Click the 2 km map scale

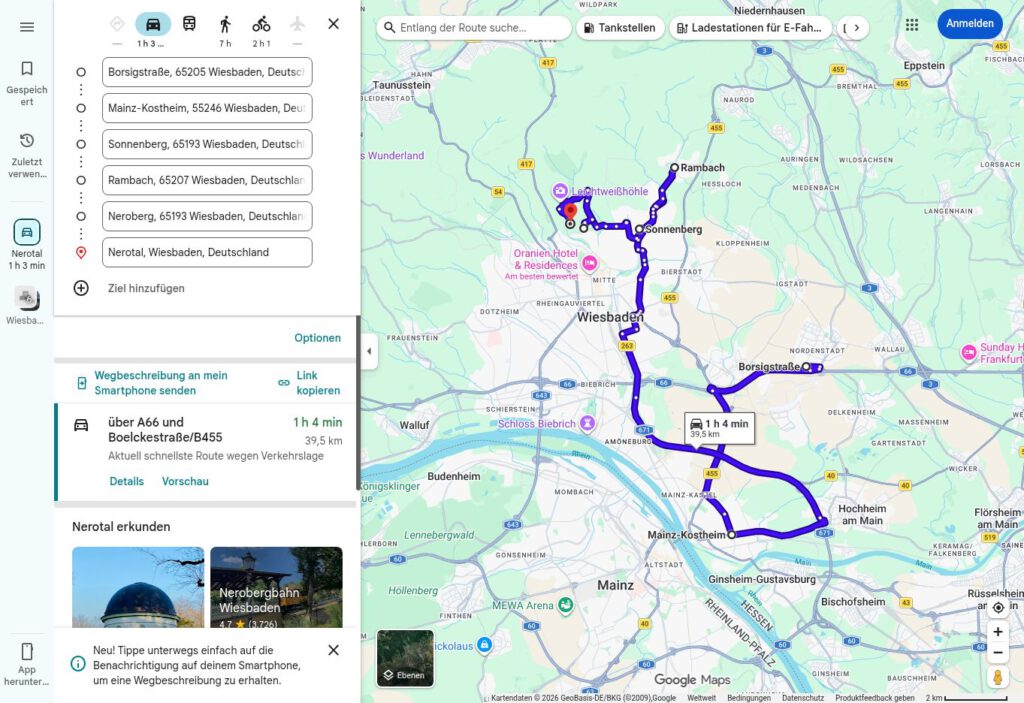coord(967,698)
